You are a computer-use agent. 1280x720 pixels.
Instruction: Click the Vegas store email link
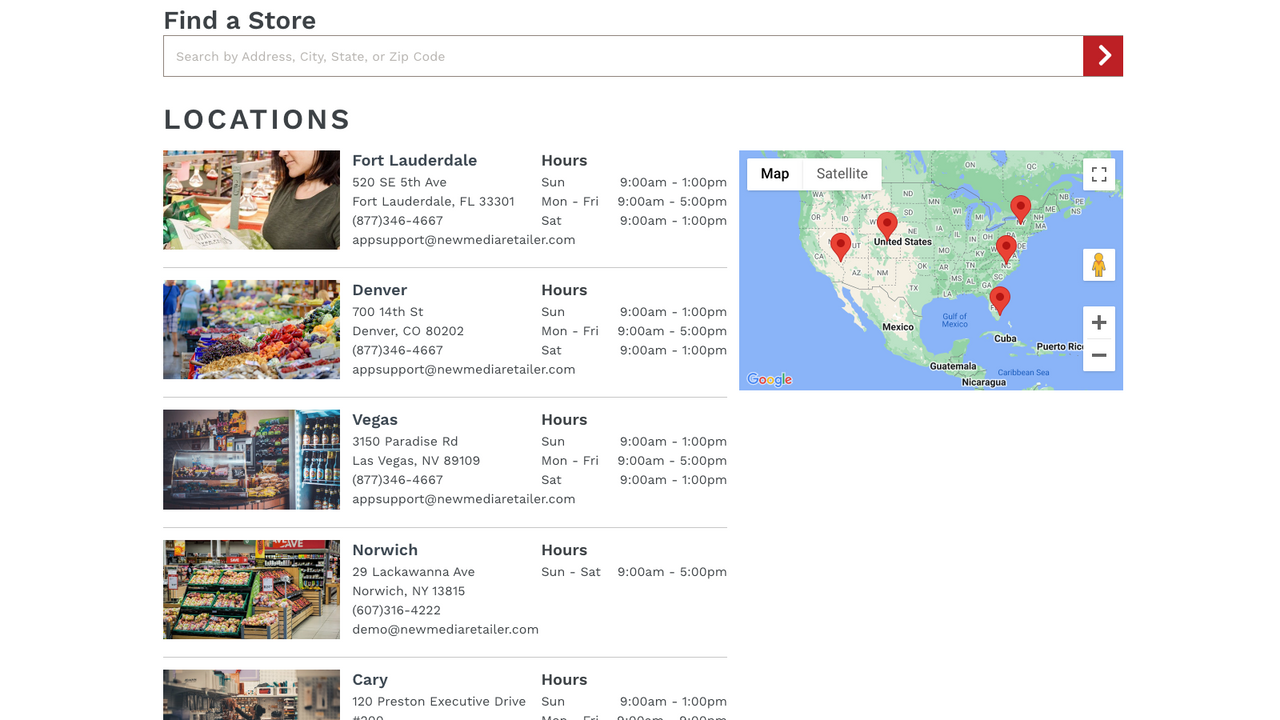(x=463, y=498)
